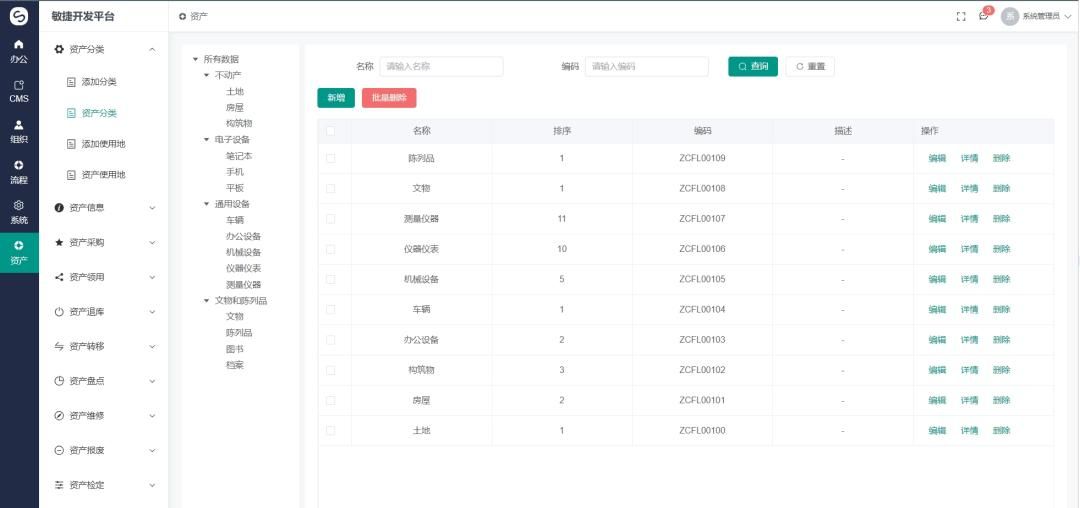Check the 文物 row checkbox
Viewport: 1080px width, 508px height.
(331, 189)
